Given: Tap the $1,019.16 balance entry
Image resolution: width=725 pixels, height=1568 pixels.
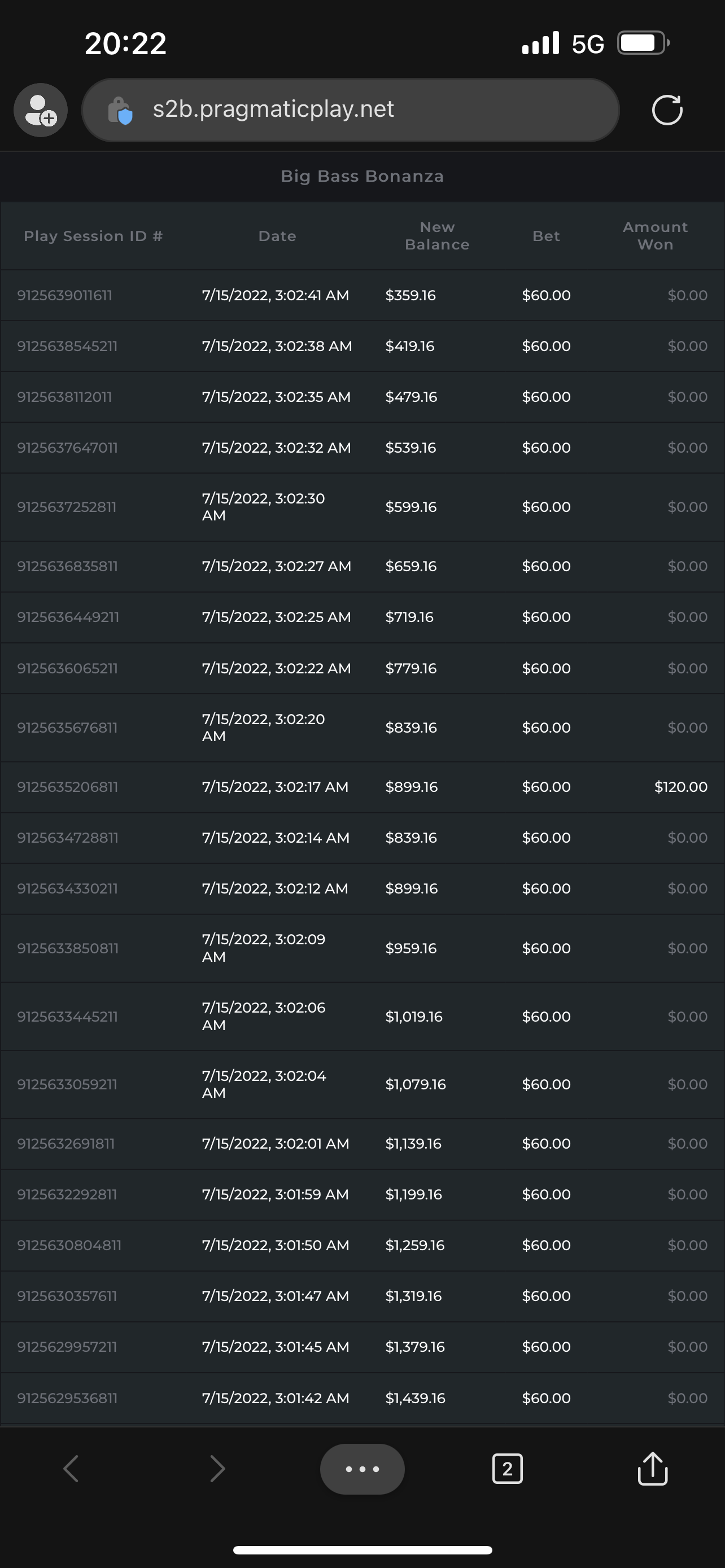Looking at the screenshot, I should coord(414,1017).
